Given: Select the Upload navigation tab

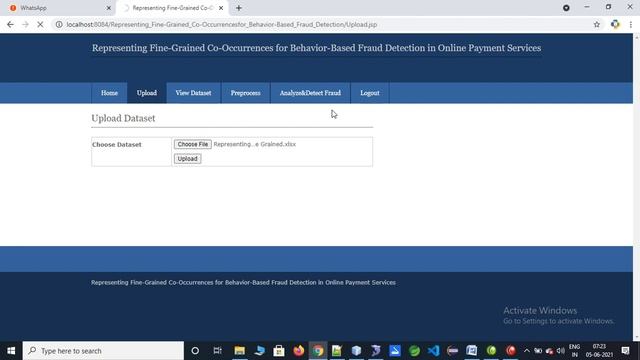Looking at the screenshot, I should 147,93.
